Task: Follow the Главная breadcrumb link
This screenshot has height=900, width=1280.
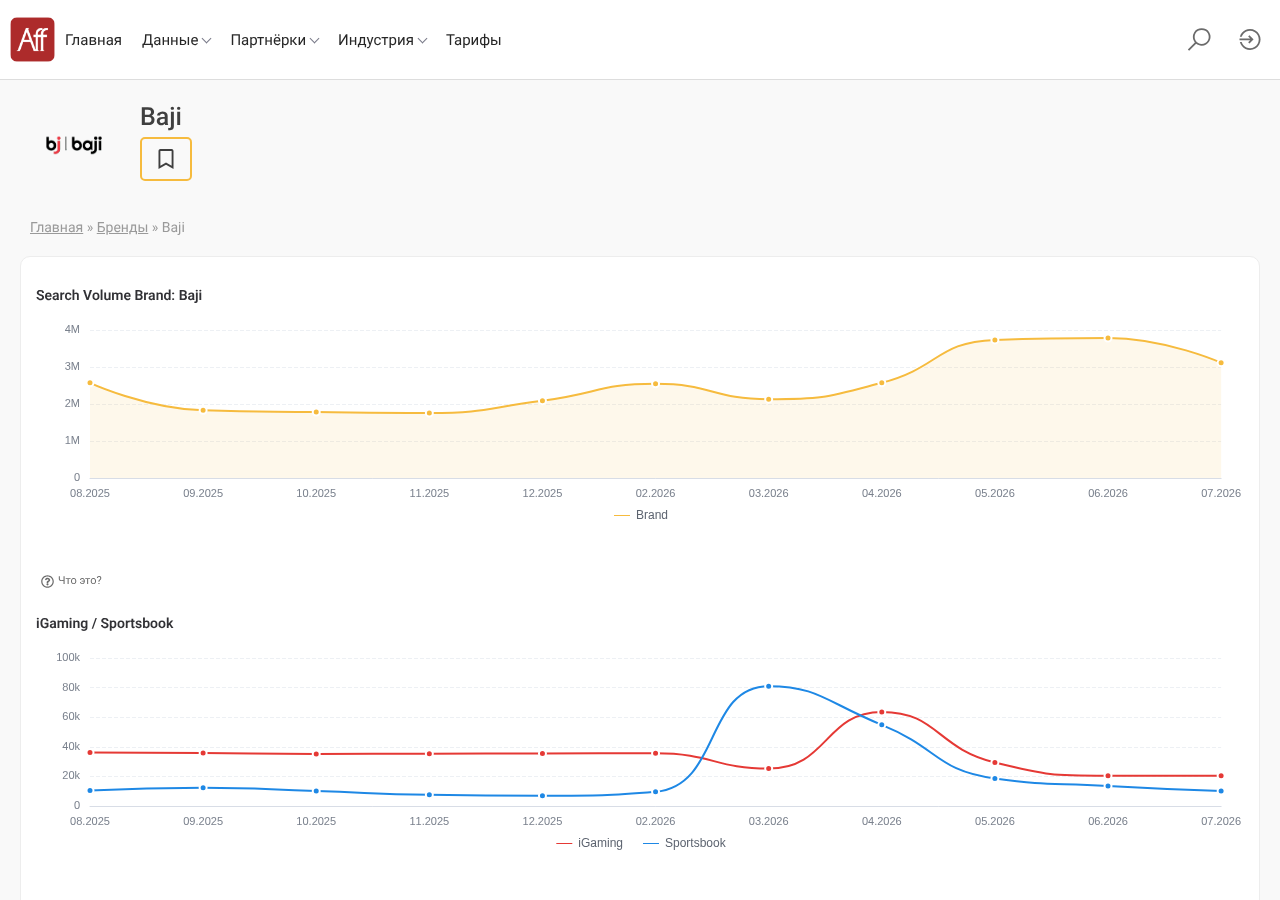Action: (x=56, y=227)
